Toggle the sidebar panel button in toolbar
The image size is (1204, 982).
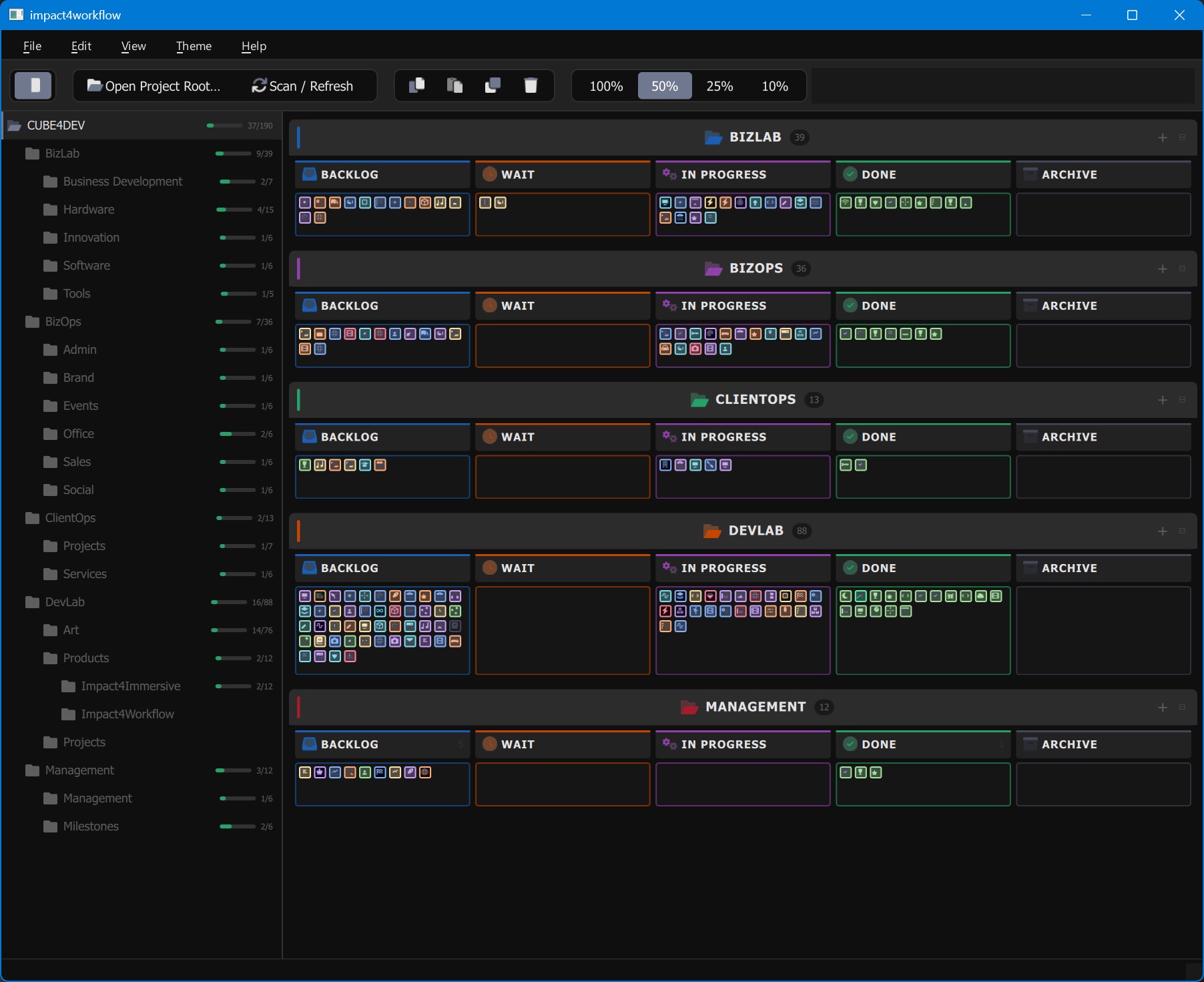pos(33,85)
